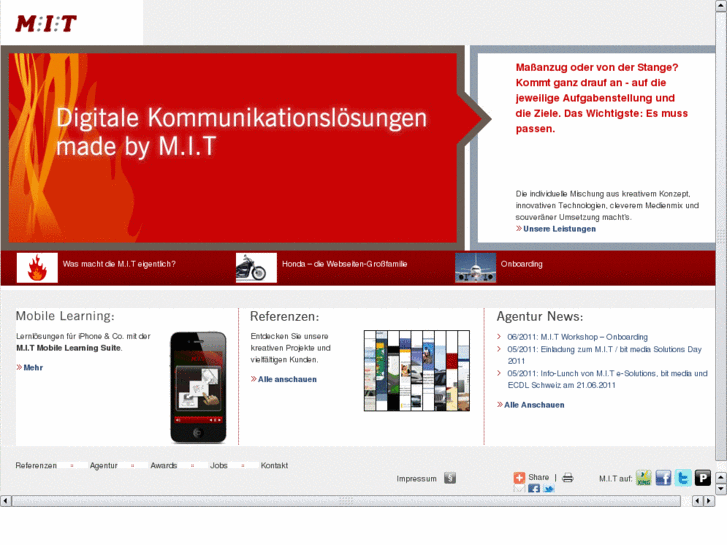Open 'Honda – die Webseiten-Großfamilie' link
The image size is (727, 545).
pos(344,264)
